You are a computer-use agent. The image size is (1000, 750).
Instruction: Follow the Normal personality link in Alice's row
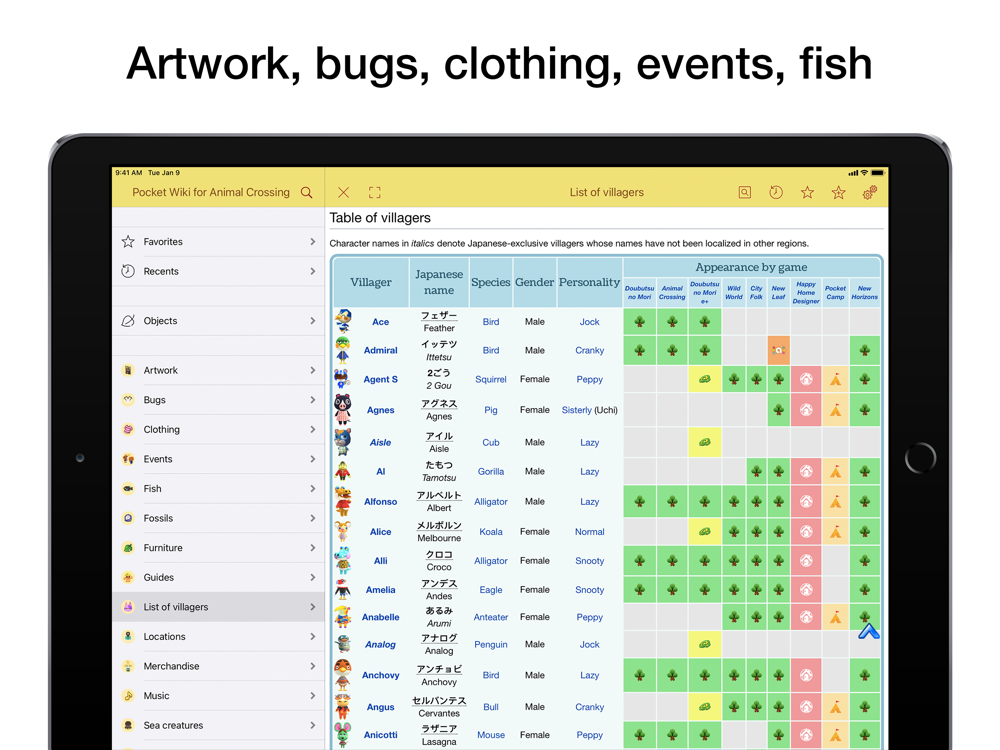[x=590, y=532]
